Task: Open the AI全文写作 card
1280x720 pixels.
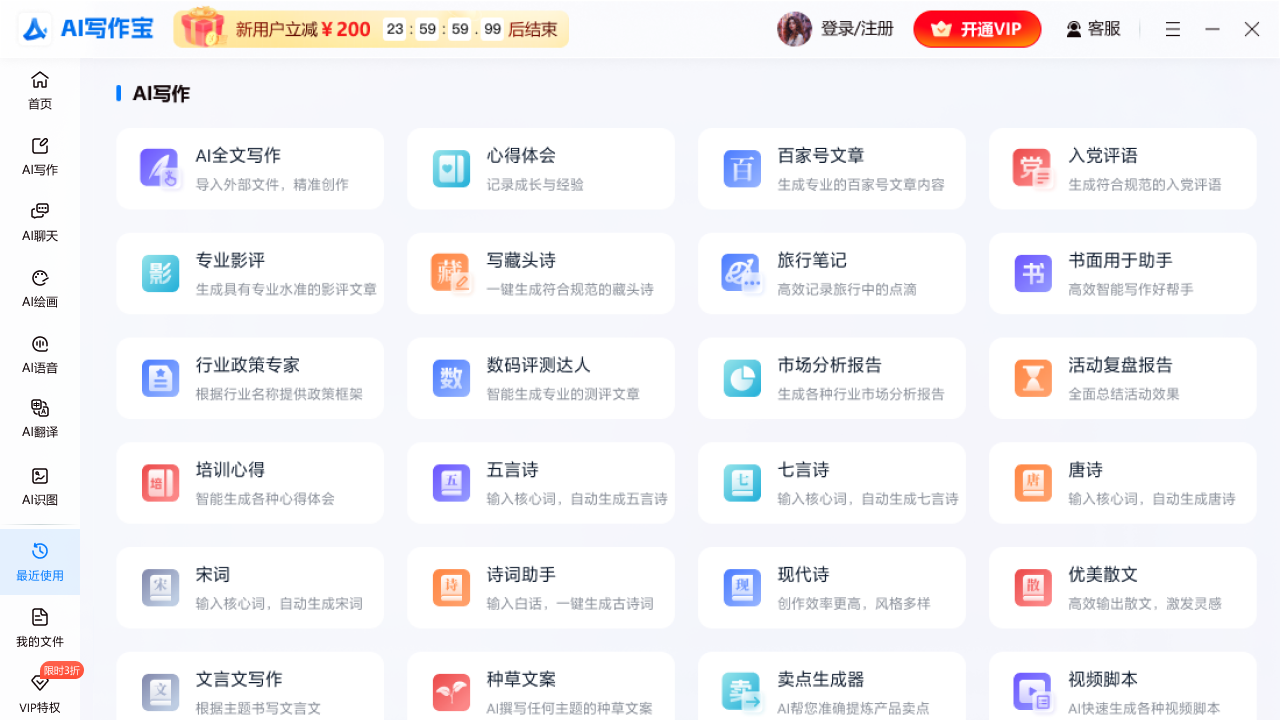Action: [250, 168]
